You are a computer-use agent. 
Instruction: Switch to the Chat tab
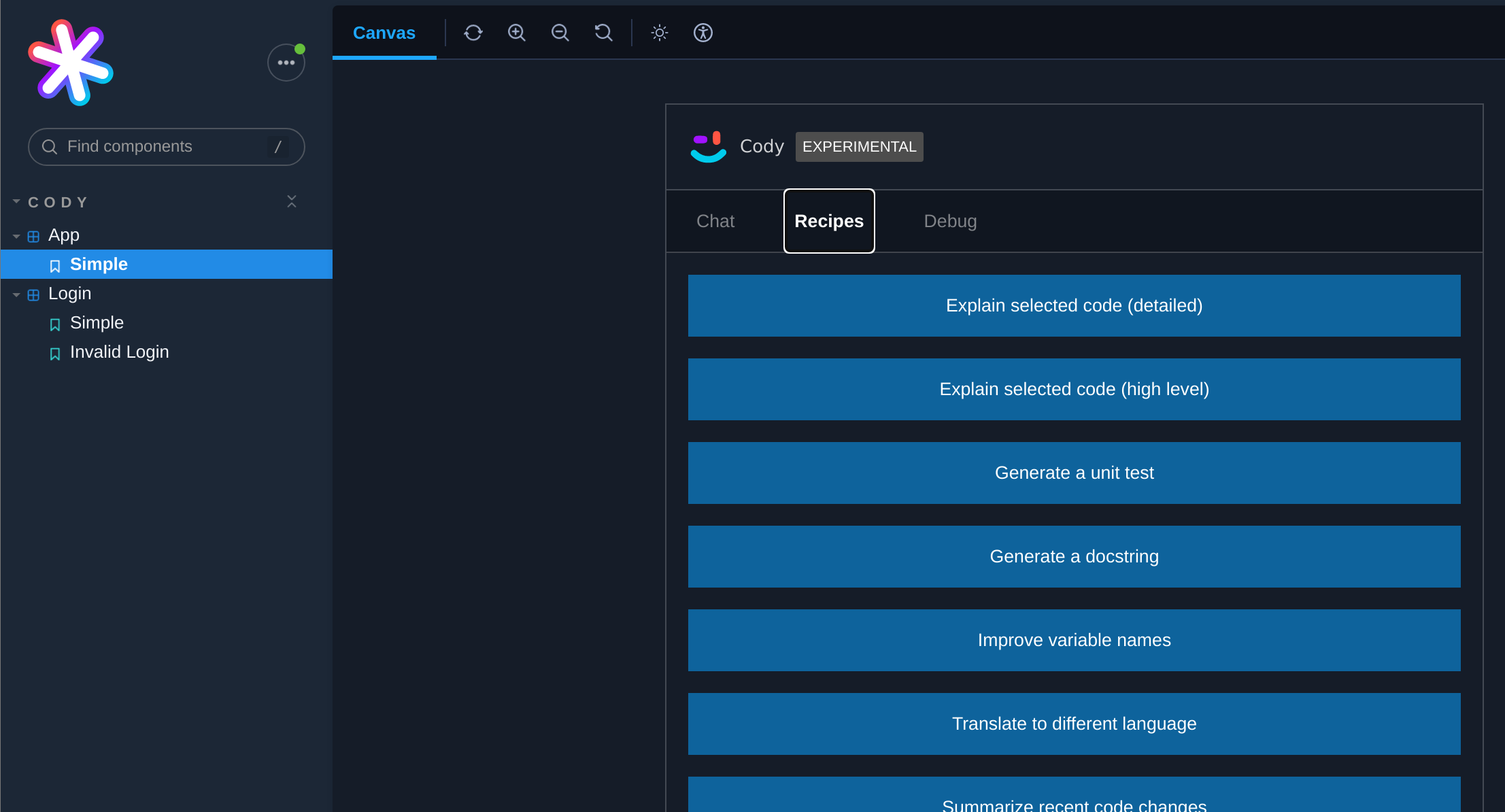pos(715,221)
